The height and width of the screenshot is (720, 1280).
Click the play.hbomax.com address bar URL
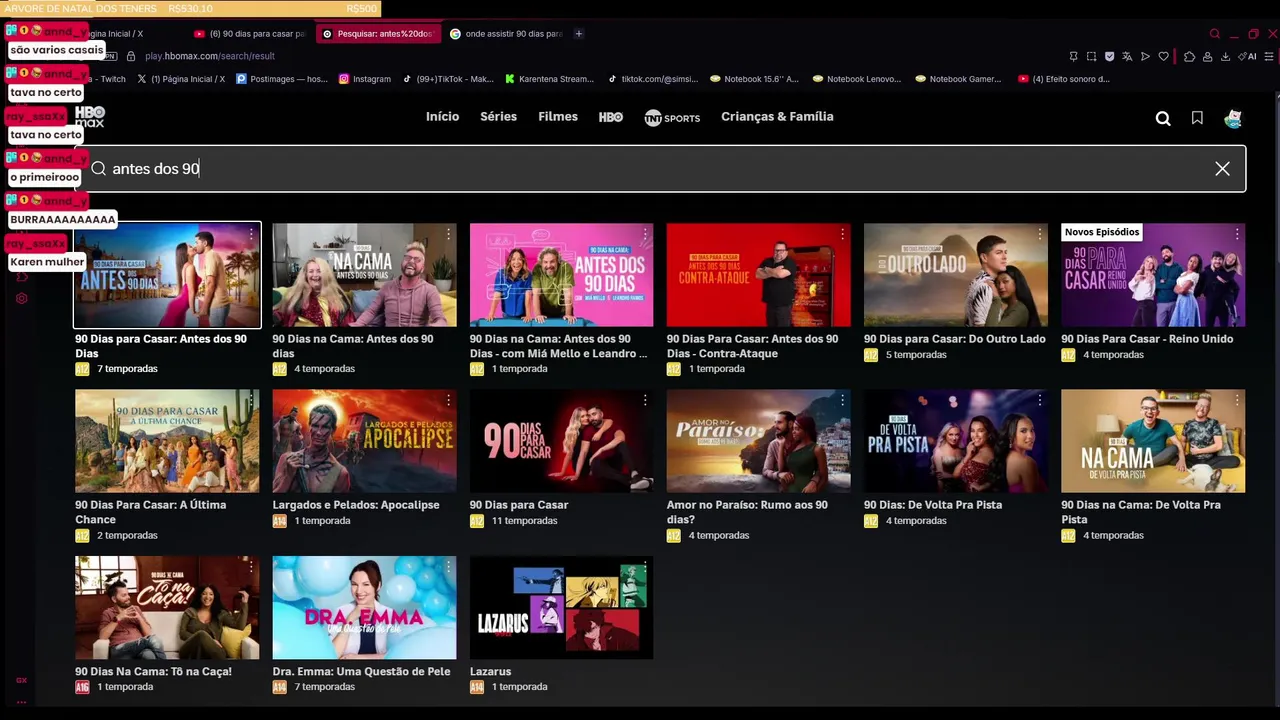click(x=209, y=56)
